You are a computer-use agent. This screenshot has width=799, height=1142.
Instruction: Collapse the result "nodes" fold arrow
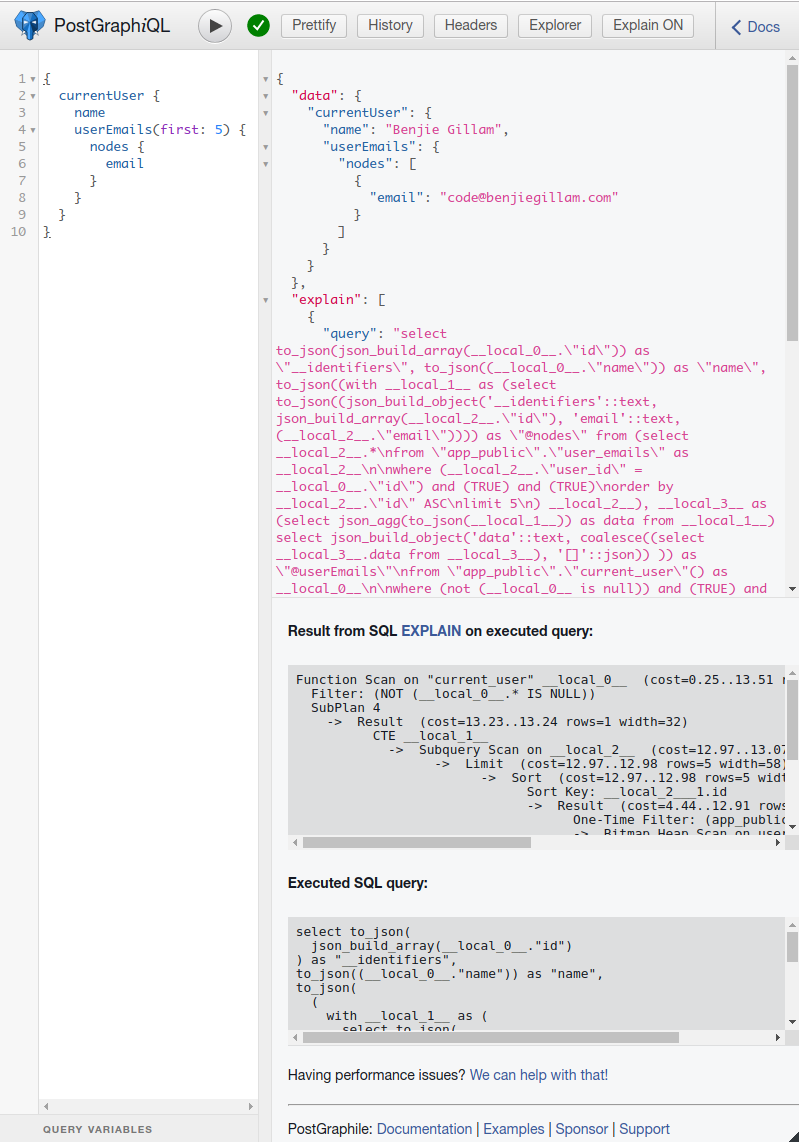(x=266, y=164)
